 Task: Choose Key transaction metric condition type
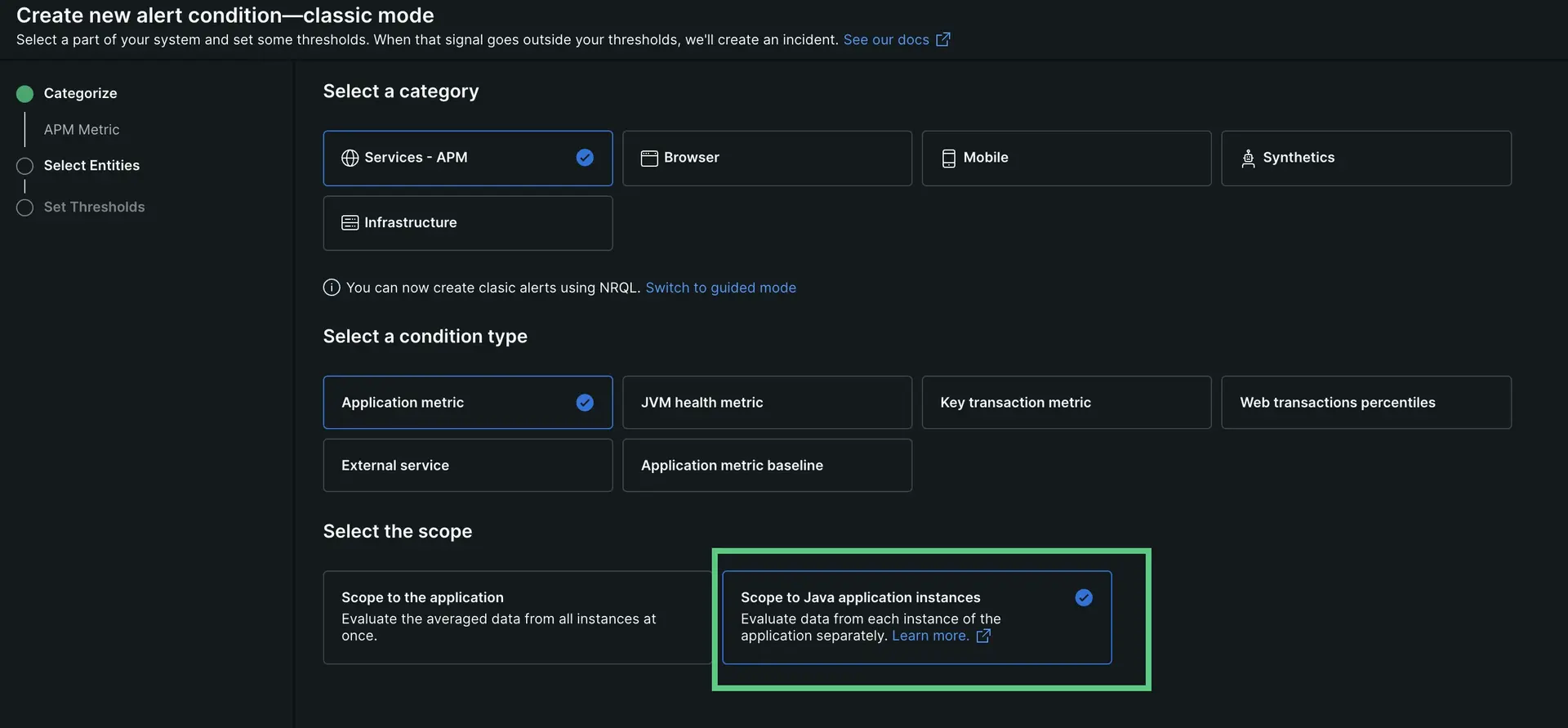pos(1067,402)
